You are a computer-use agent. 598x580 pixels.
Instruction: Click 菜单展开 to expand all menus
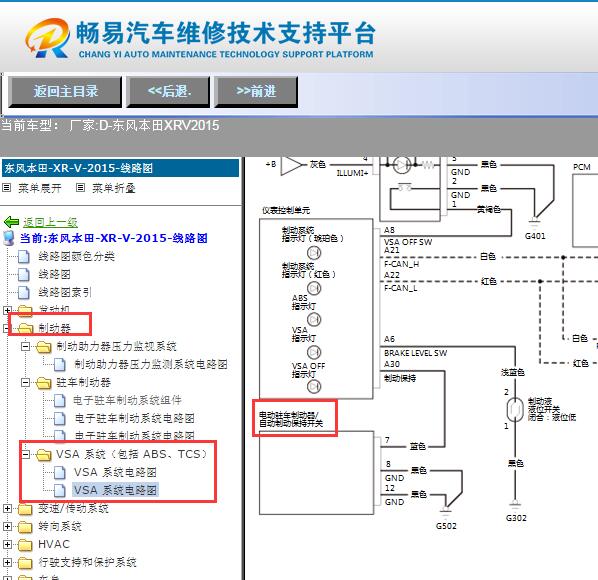(40, 188)
